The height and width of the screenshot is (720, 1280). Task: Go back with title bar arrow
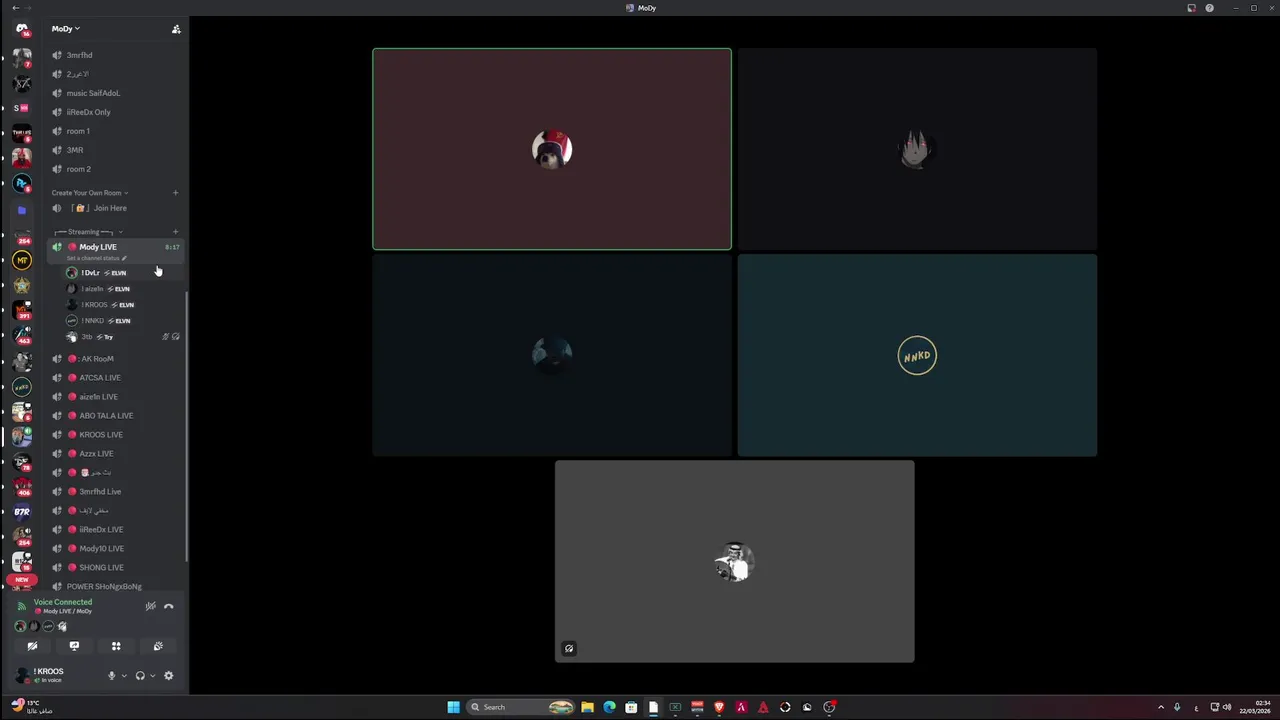14,8
